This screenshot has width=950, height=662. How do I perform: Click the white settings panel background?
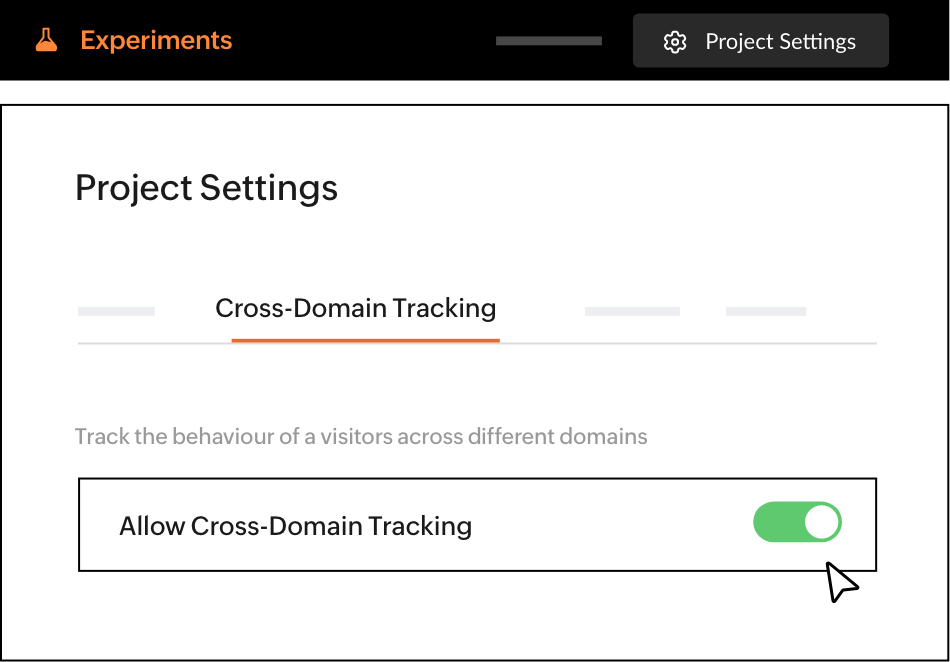[x=600, y=200]
